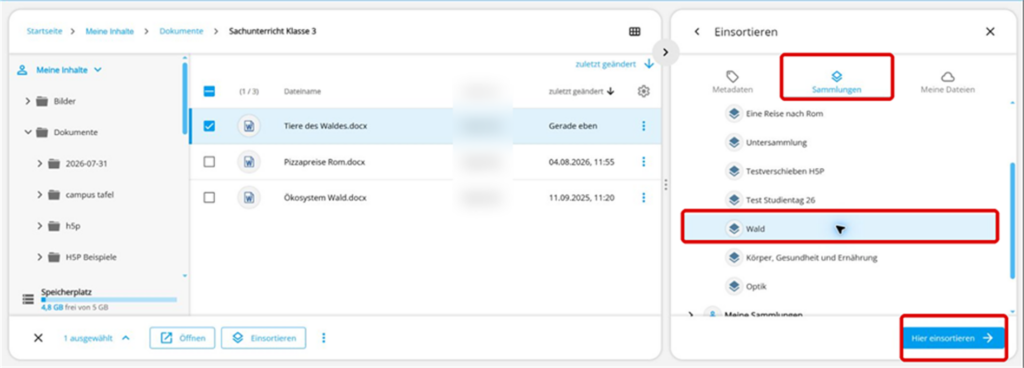The width and height of the screenshot is (1024, 368).
Task: Sort by 'zuletzt geändert' column header
Action: pyautogui.click(x=581, y=91)
